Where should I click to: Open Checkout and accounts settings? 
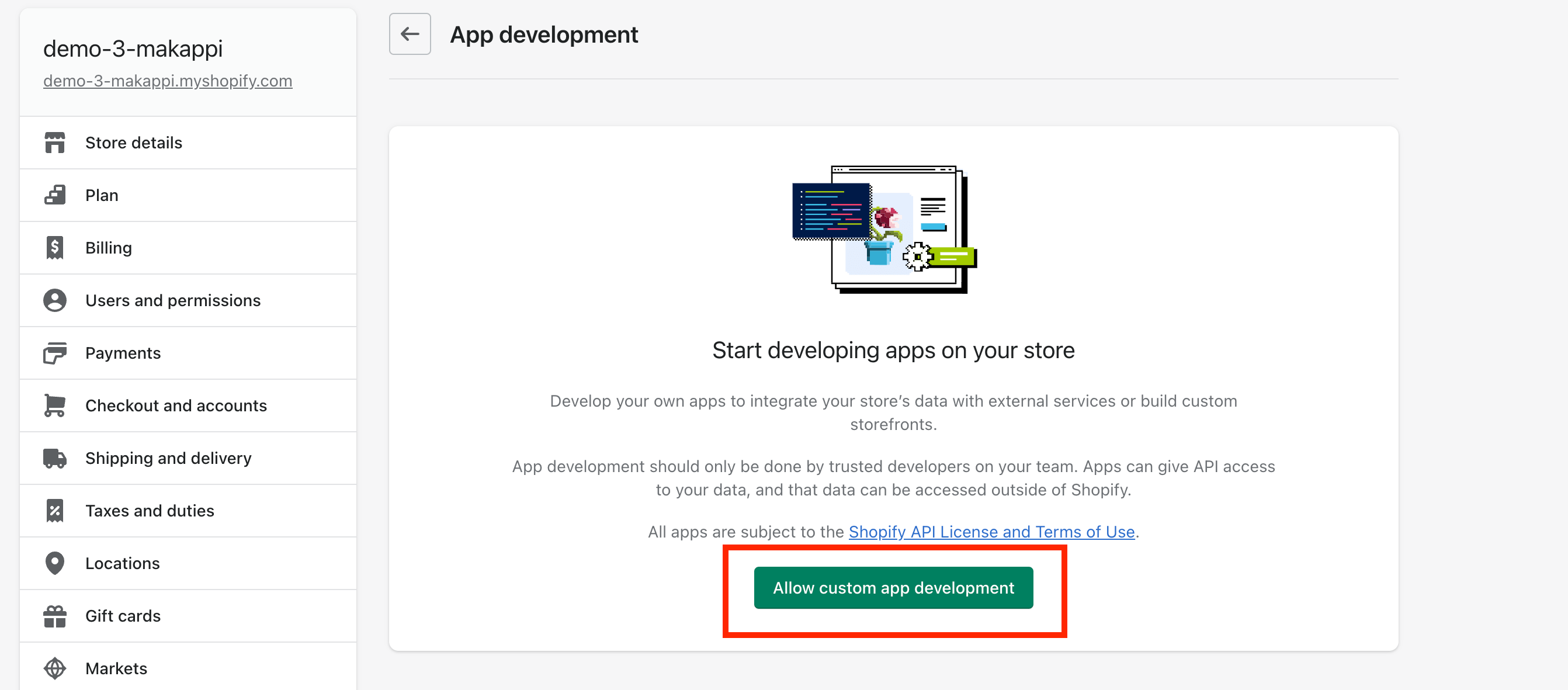[188, 405]
